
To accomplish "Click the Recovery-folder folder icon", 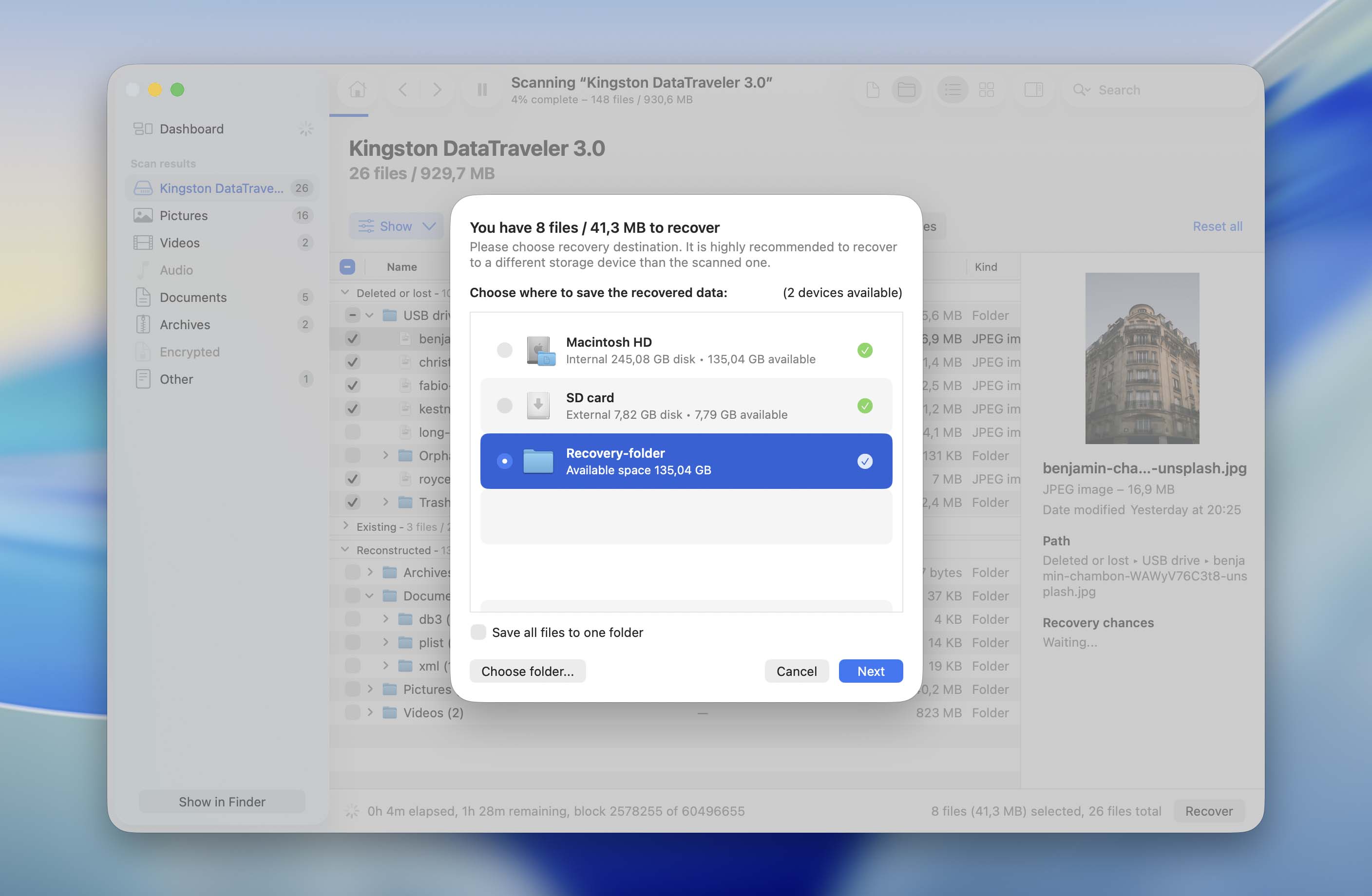I will (538, 461).
